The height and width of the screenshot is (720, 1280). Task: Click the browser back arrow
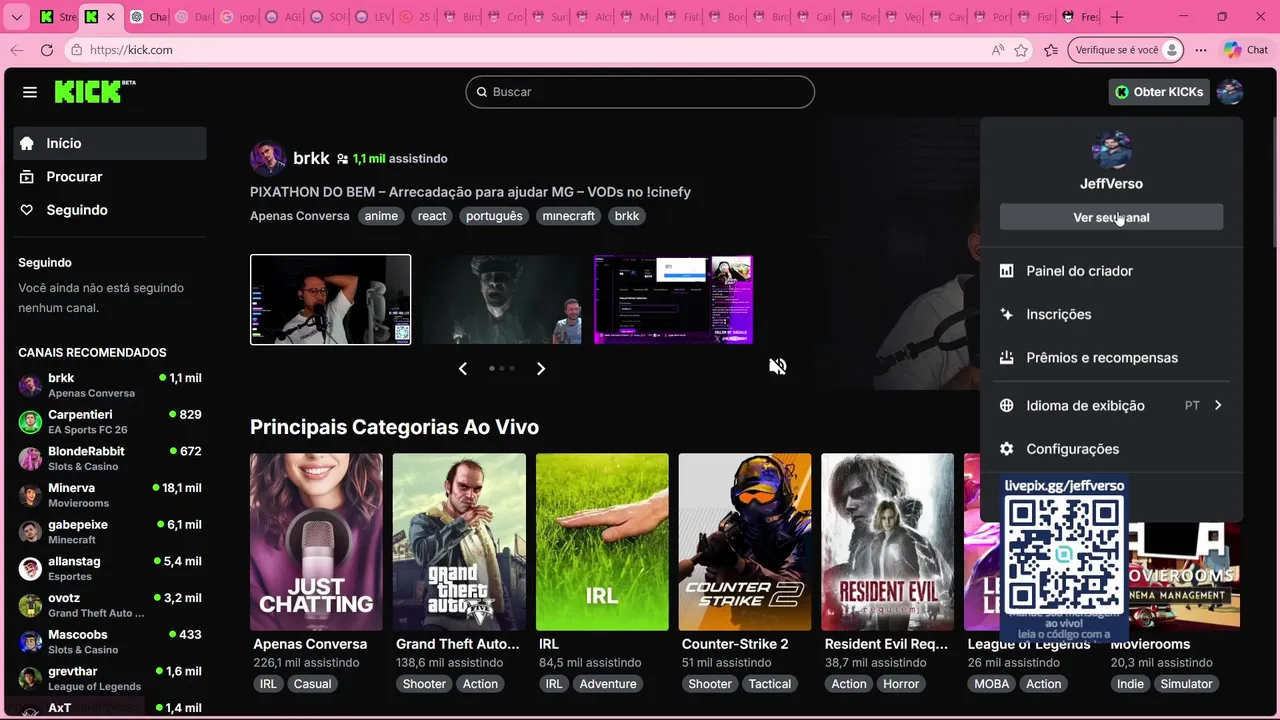(x=17, y=50)
